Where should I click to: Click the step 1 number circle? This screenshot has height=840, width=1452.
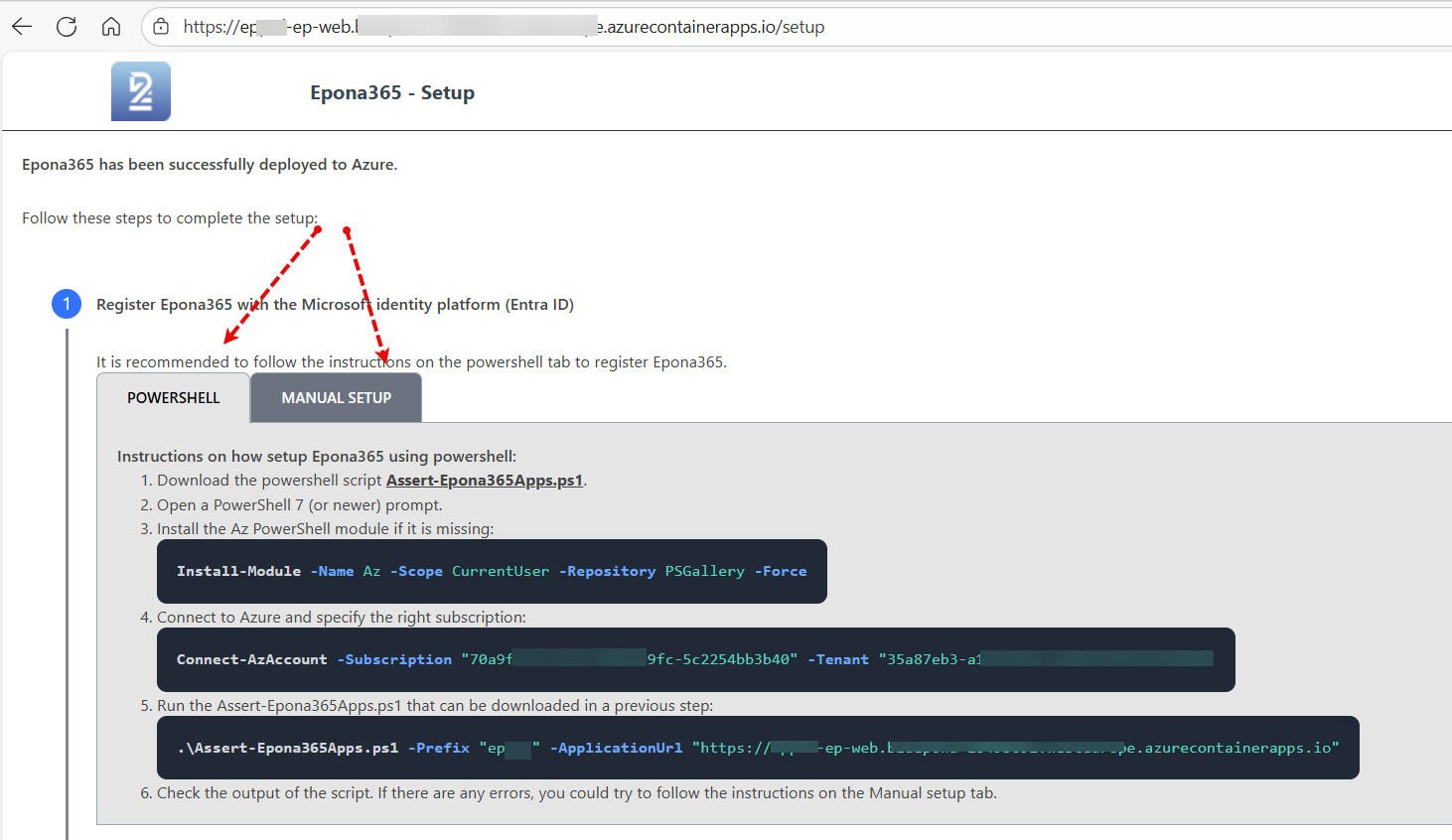tap(67, 304)
